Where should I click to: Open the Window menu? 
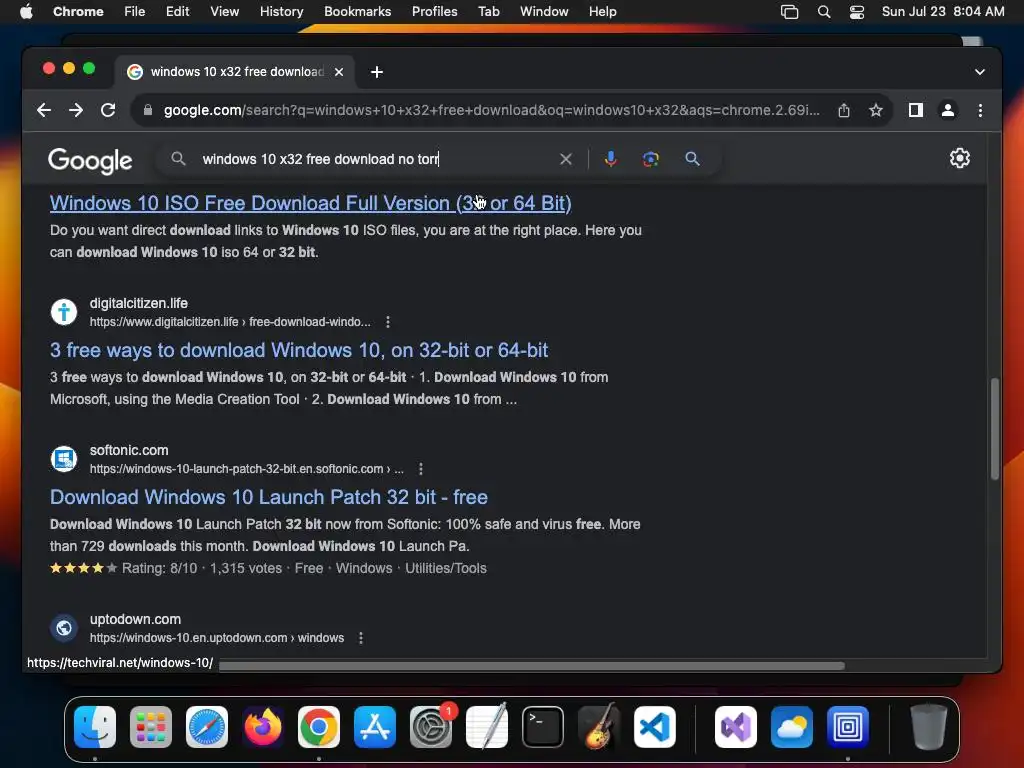[544, 11]
